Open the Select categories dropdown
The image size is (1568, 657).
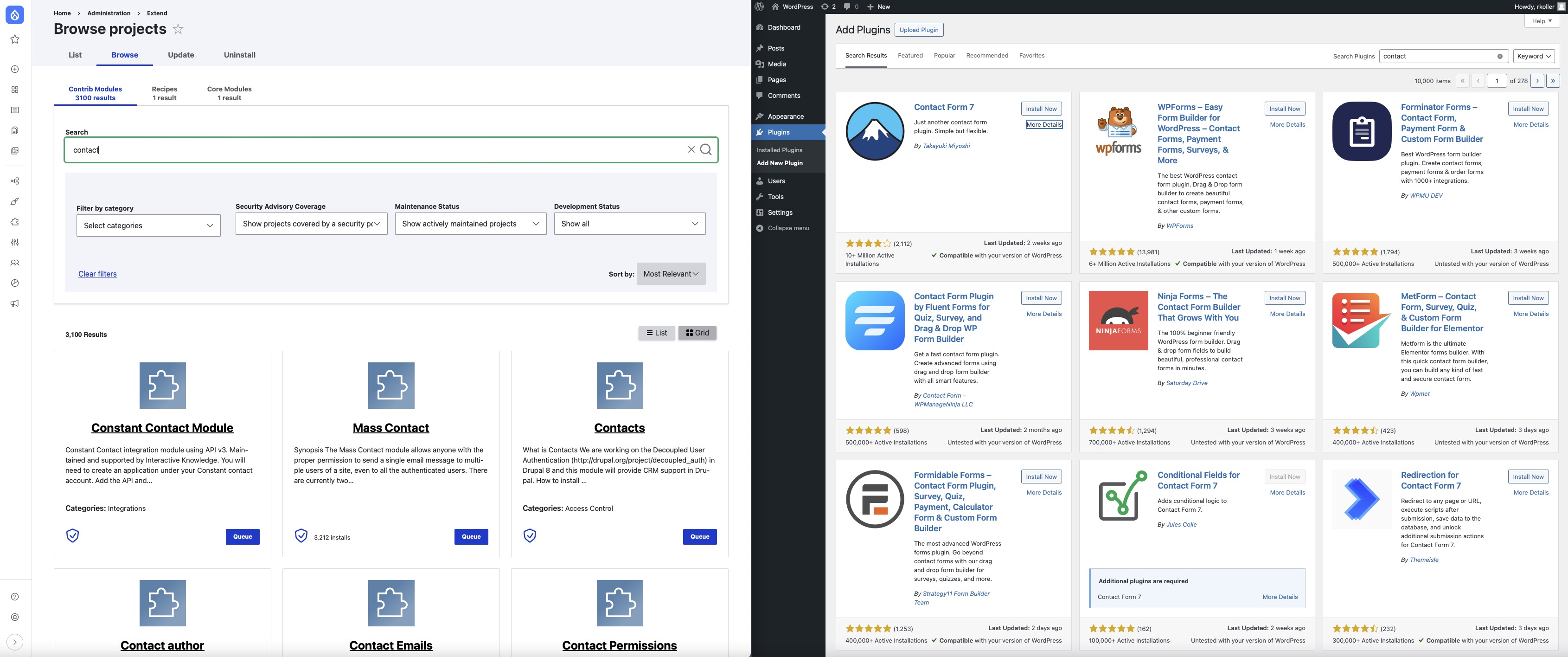(x=148, y=225)
